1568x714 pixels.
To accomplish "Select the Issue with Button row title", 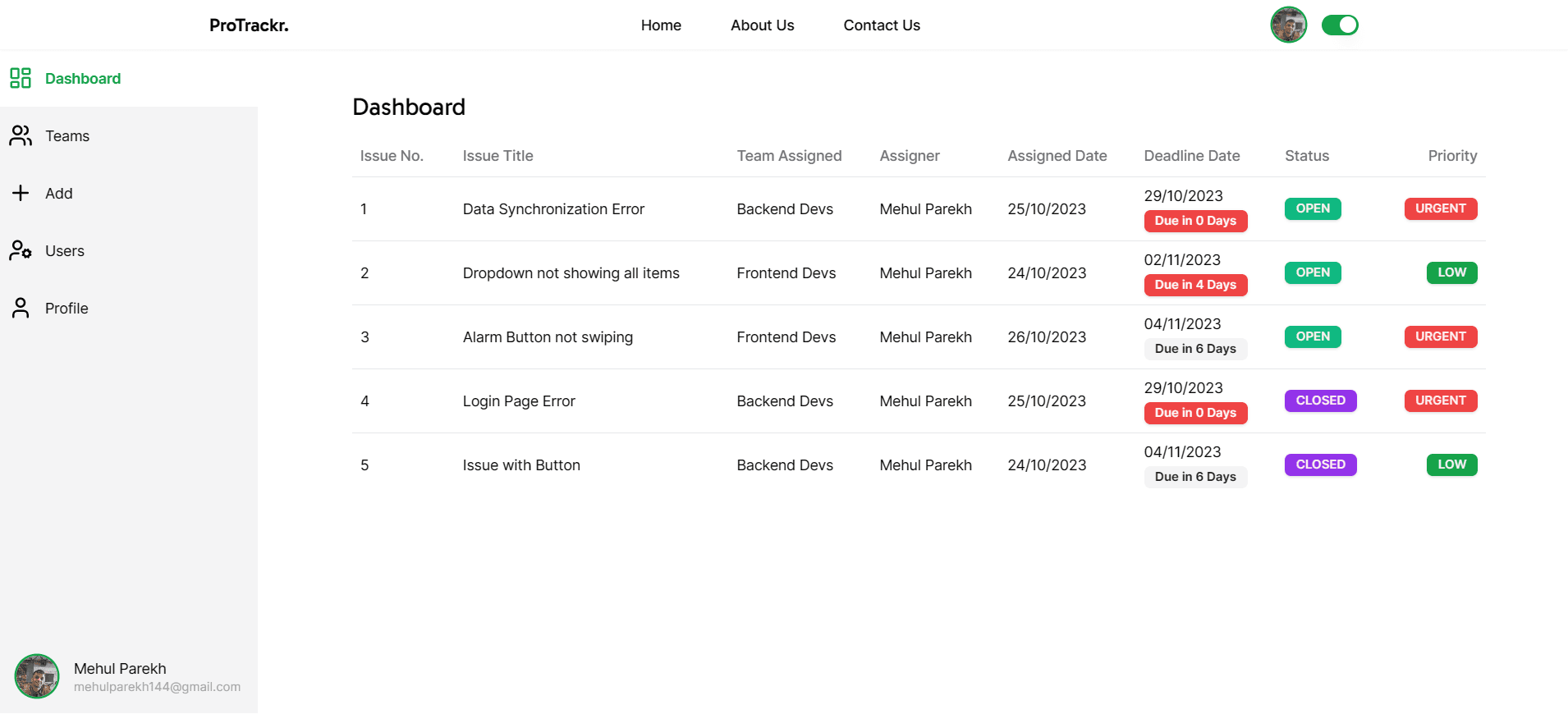I will (521, 465).
